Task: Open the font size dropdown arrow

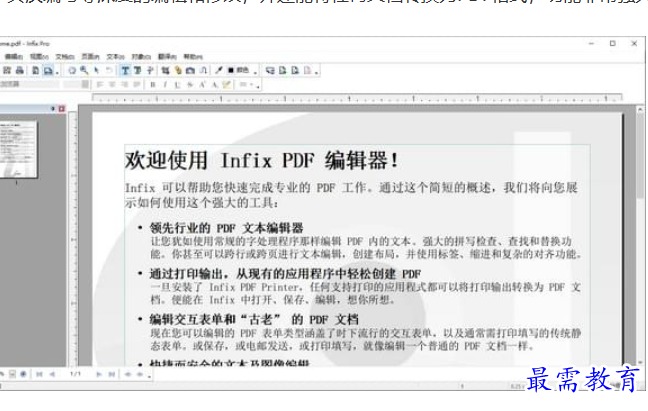Action: pyautogui.click(x=85, y=84)
